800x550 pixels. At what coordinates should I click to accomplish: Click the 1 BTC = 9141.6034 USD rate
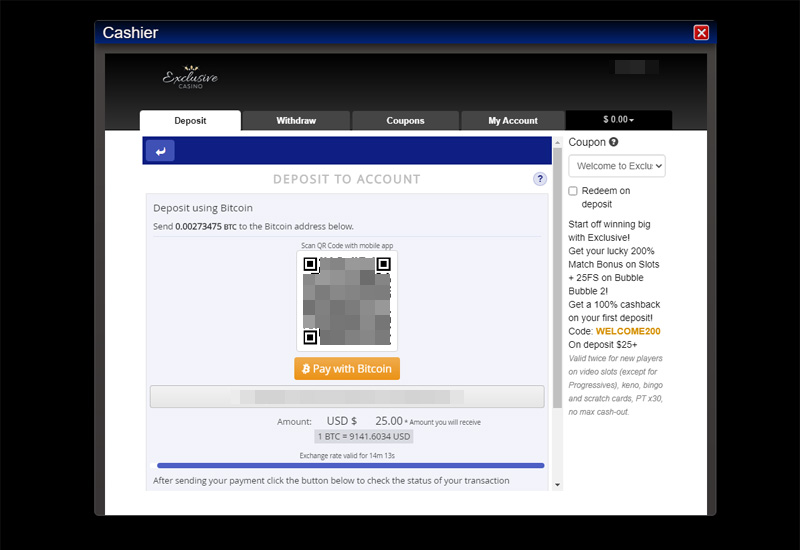[364, 437]
